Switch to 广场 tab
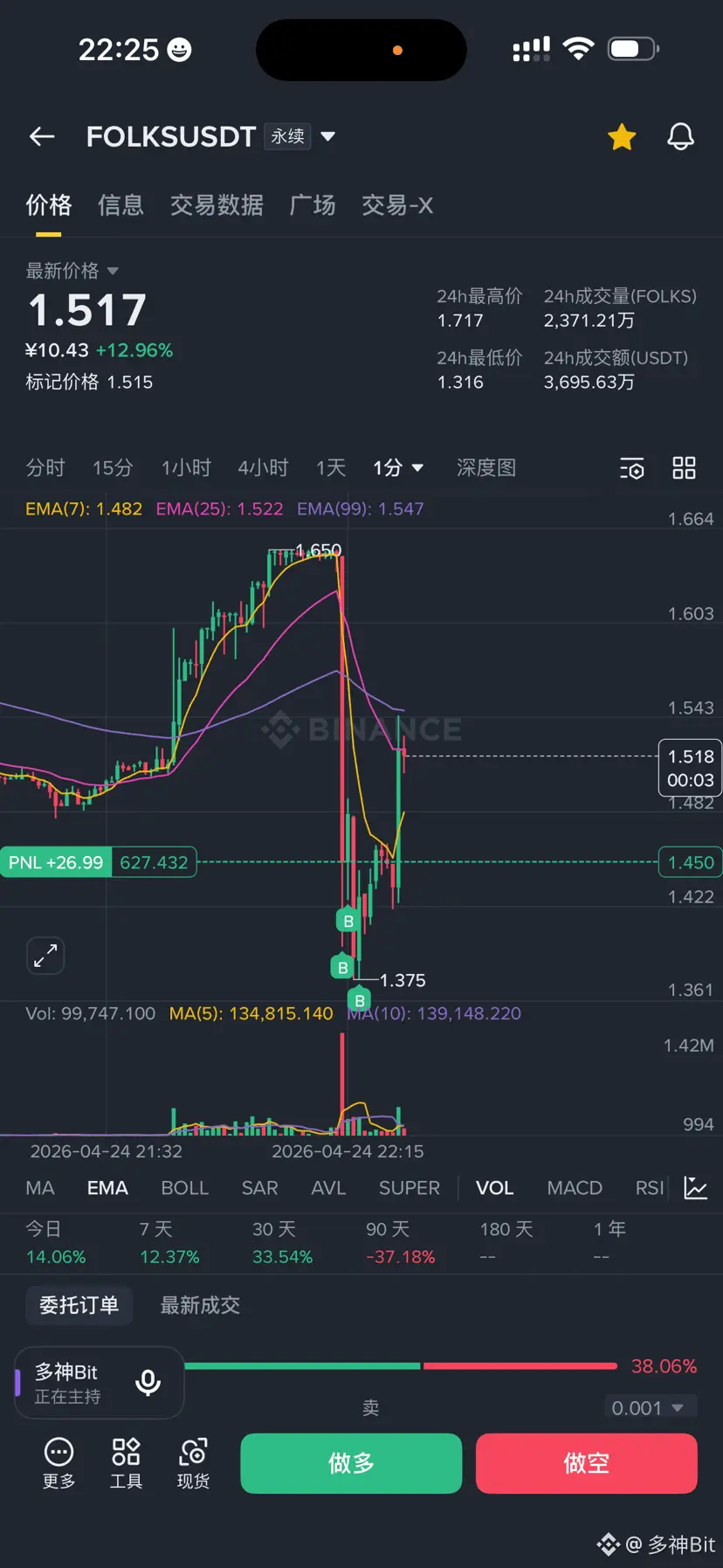 point(313,205)
